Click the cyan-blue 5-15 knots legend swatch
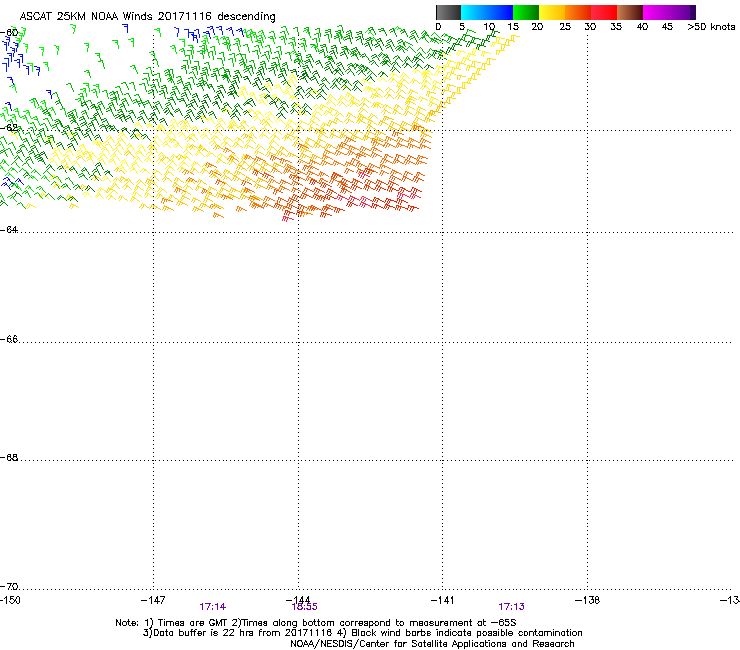The height and width of the screenshot is (650, 740). 487,12
